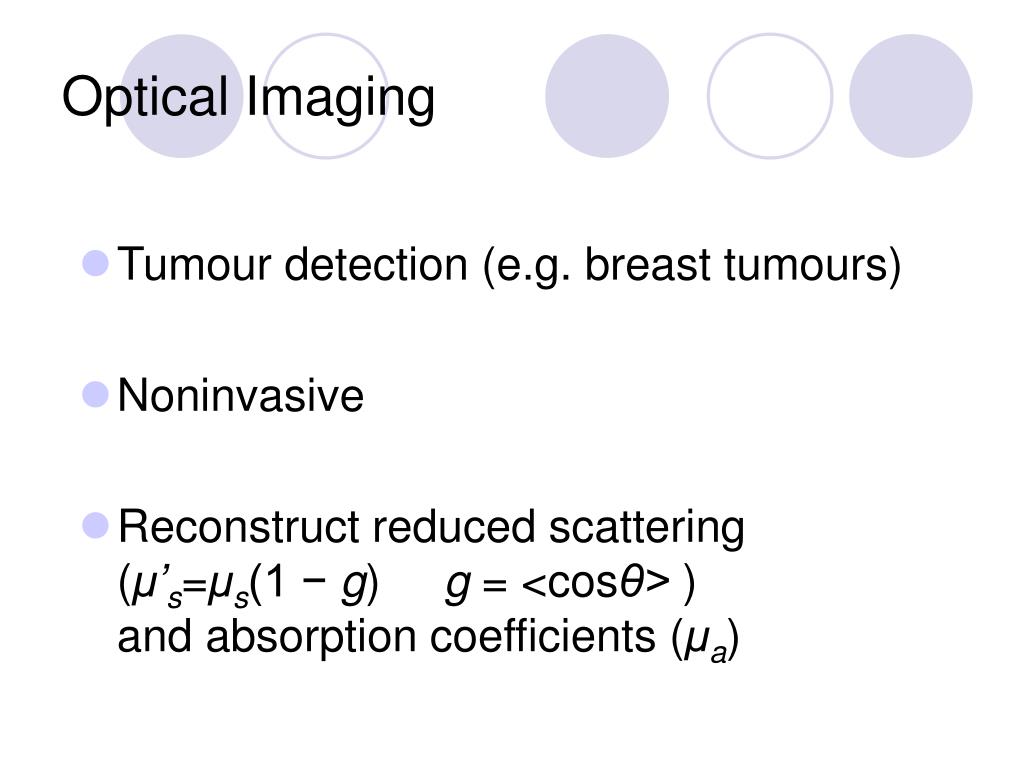The width and height of the screenshot is (1024, 768).
Task: Click the μ's=μs(1 − g) formula
Action: pyautogui.click(x=248, y=584)
